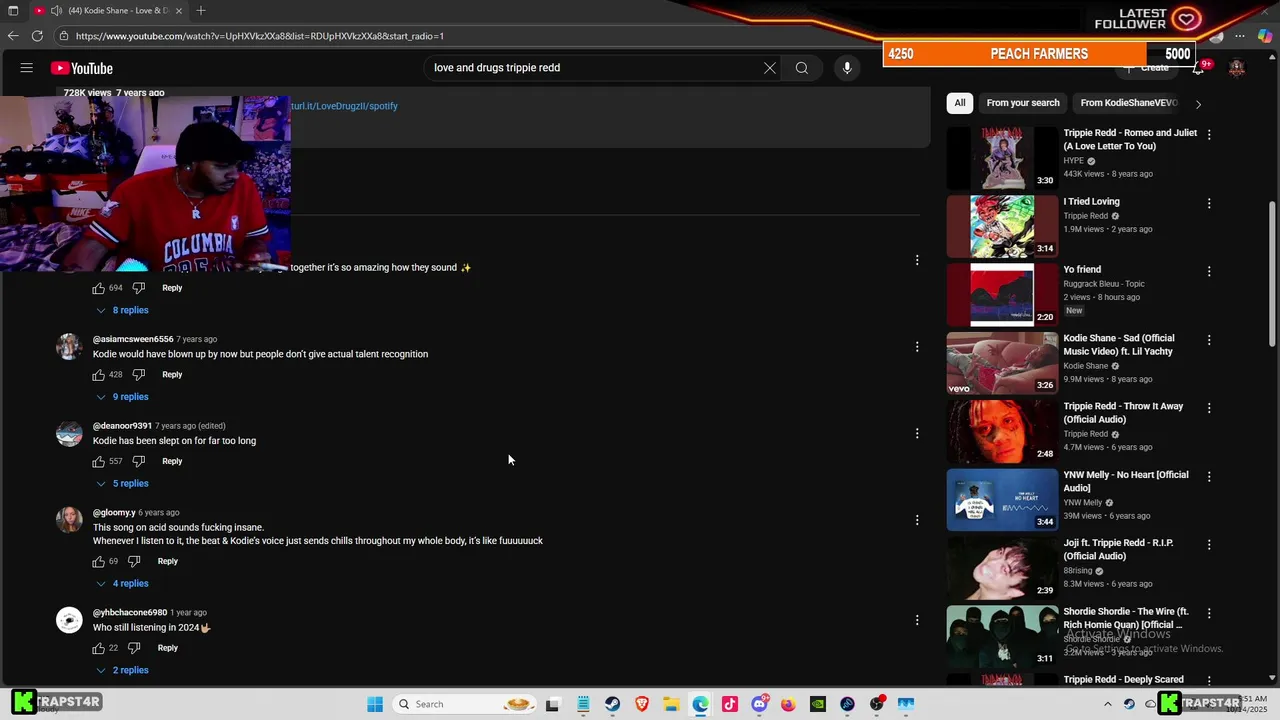Screen dimensions: 1280x720
Task: Expand 4 replies under @gloomy.y comment
Action: click(122, 584)
